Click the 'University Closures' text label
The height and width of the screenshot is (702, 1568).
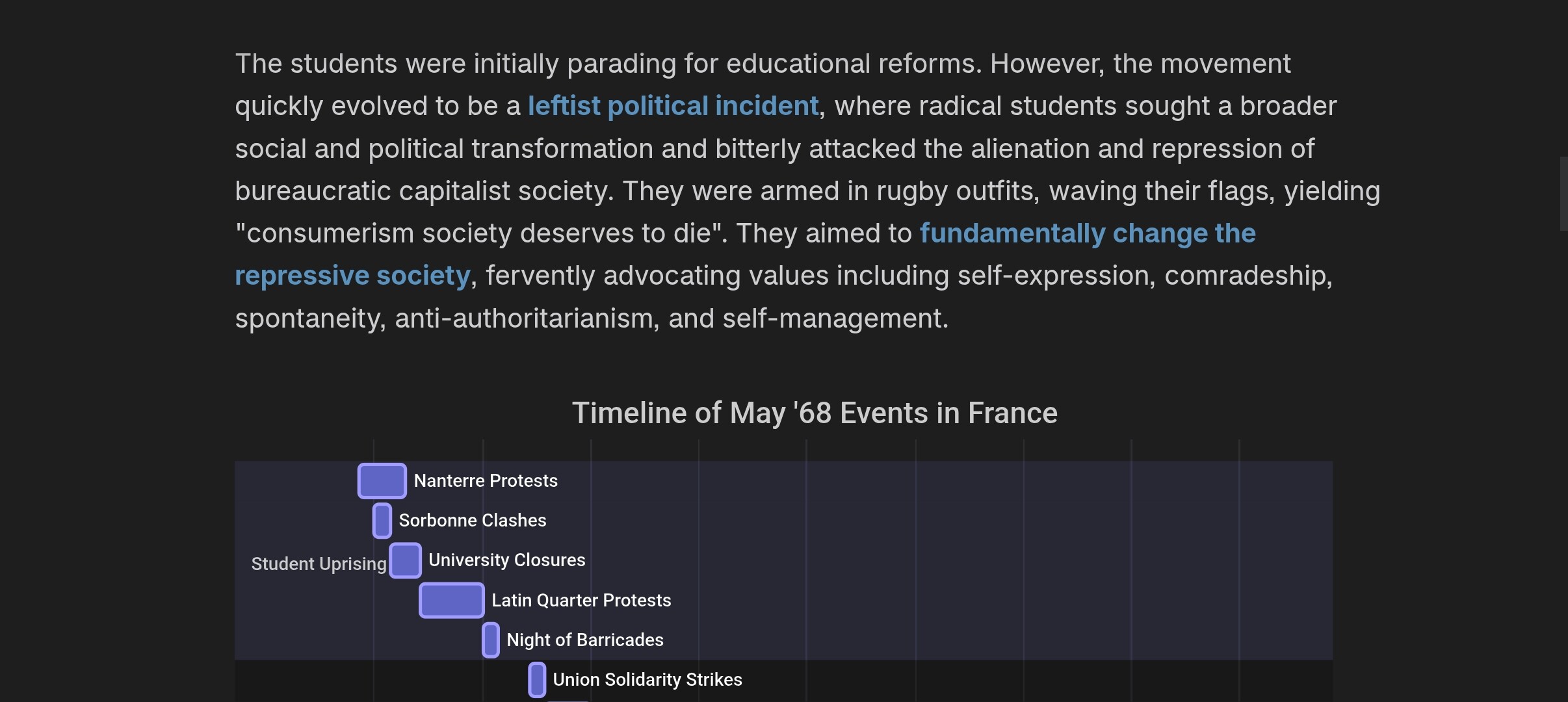[x=507, y=560]
